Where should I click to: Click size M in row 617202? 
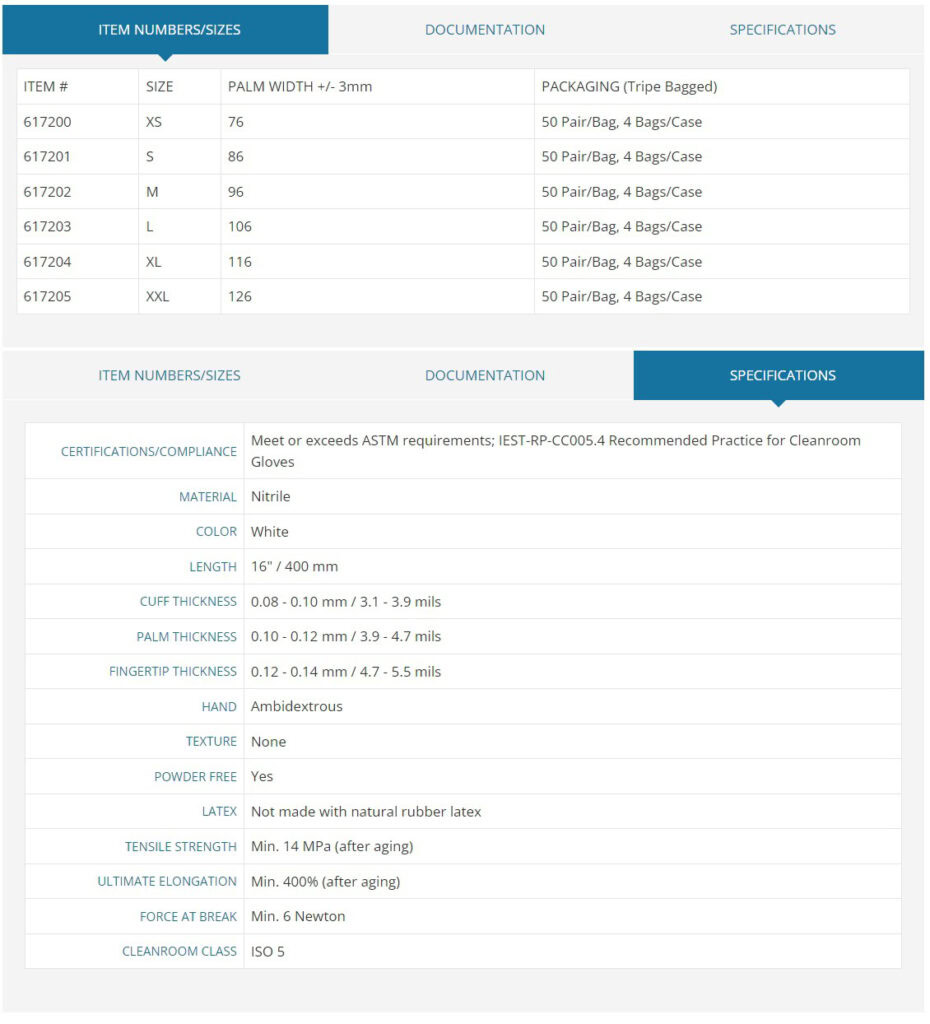[x=152, y=192]
